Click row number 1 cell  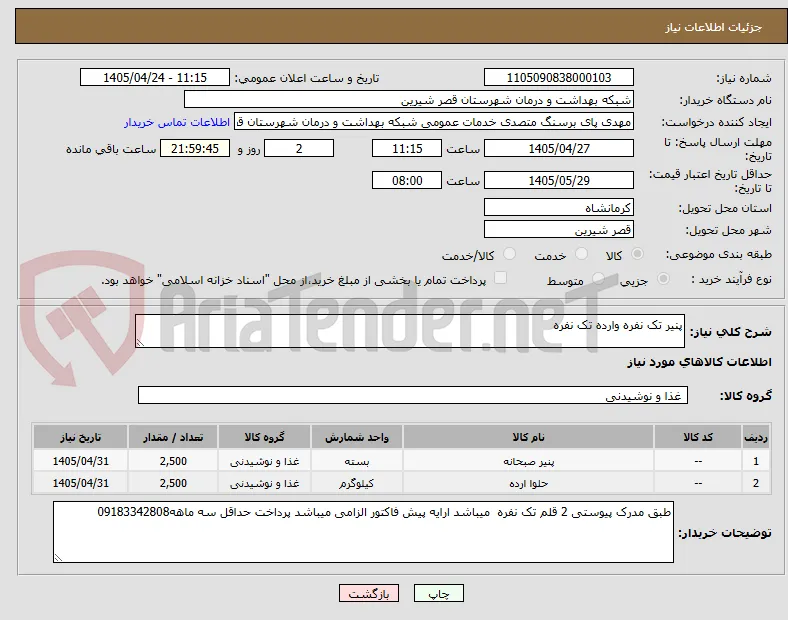[x=756, y=461]
